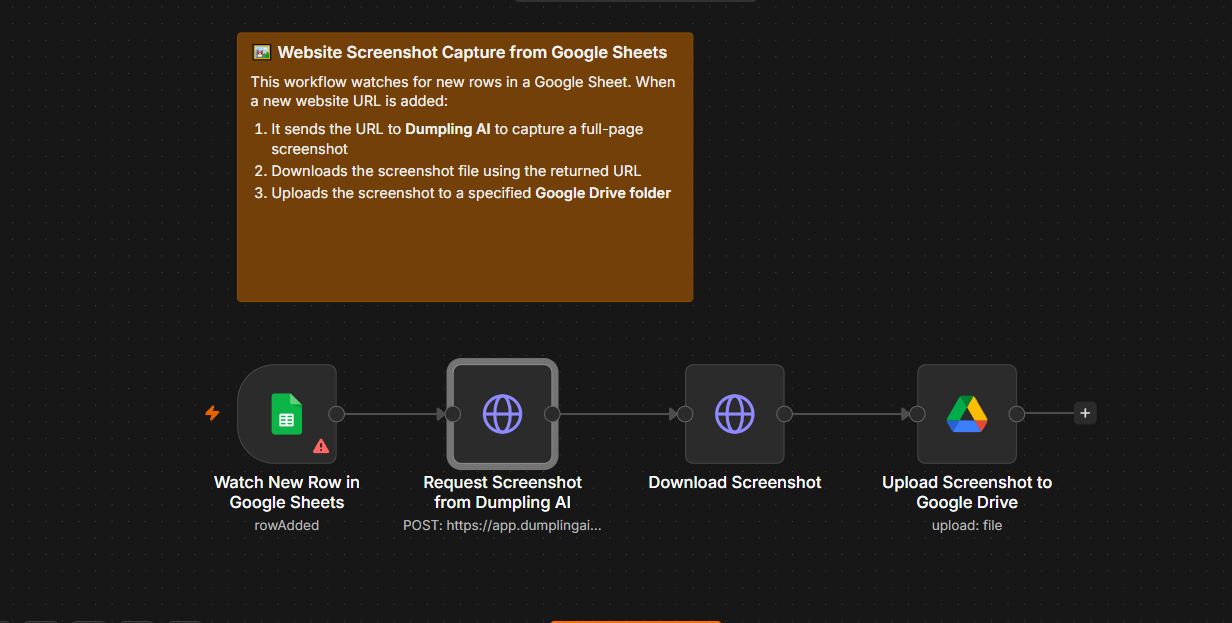Select the Download Screenshot globe node

(735, 414)
